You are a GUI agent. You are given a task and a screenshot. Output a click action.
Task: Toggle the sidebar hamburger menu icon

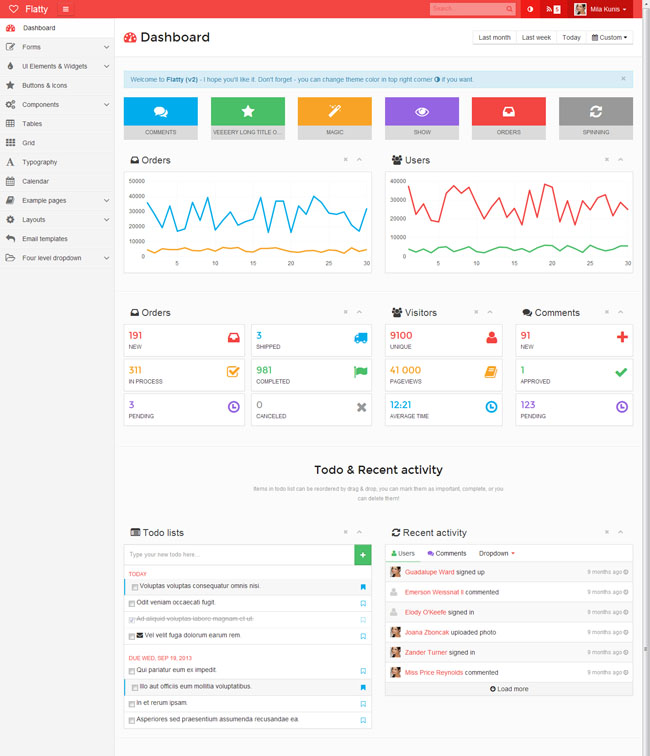pos(66,9)
